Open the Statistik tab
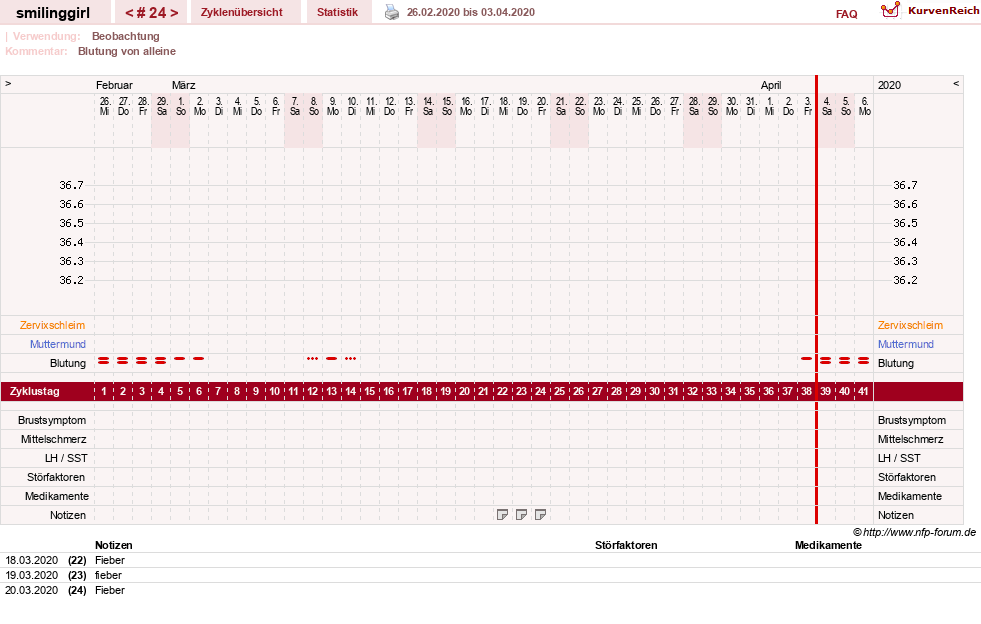The width and height of the screenshot is (981, 624). [x=337, y=13]
